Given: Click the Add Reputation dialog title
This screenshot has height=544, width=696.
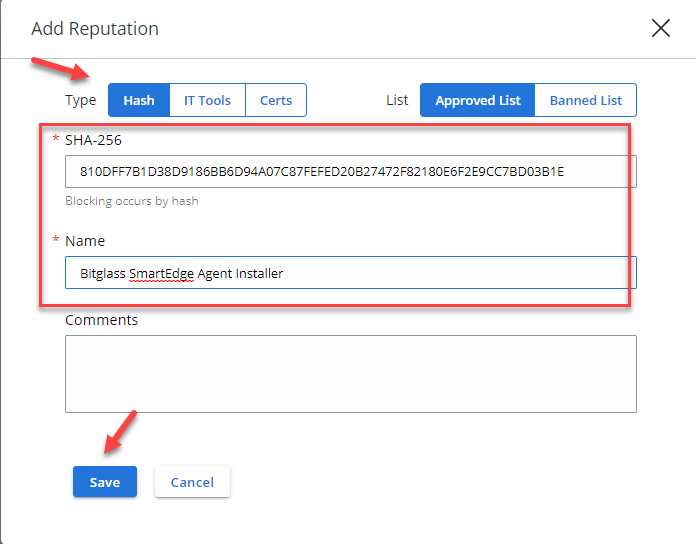Looking at the screenshot, I should (x=95, y=29).
